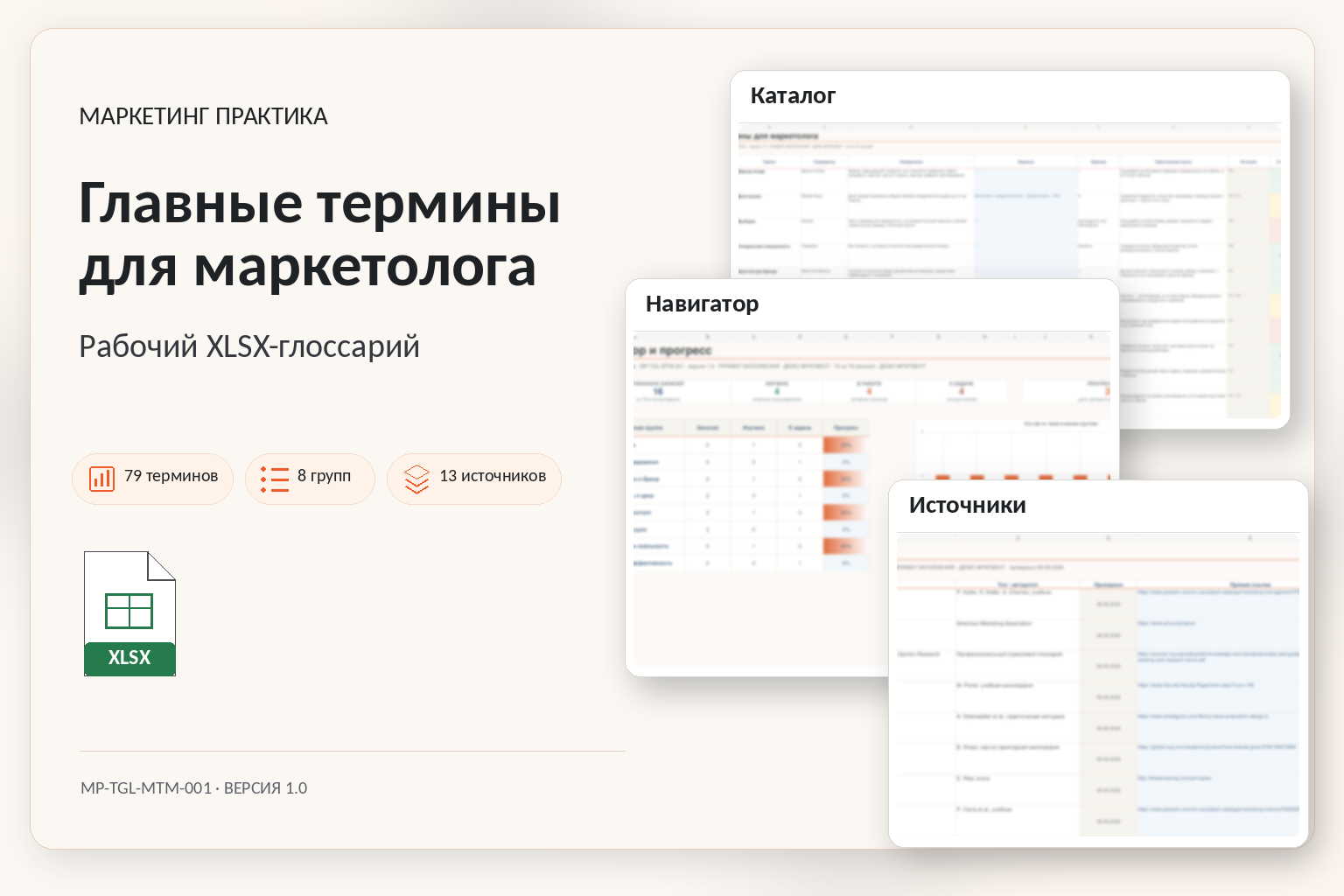Image resolution: width=1344 pixels, height=896 pixels.
Task: Click the heading Главные термины для маркетолога
Action: point(319,234)
